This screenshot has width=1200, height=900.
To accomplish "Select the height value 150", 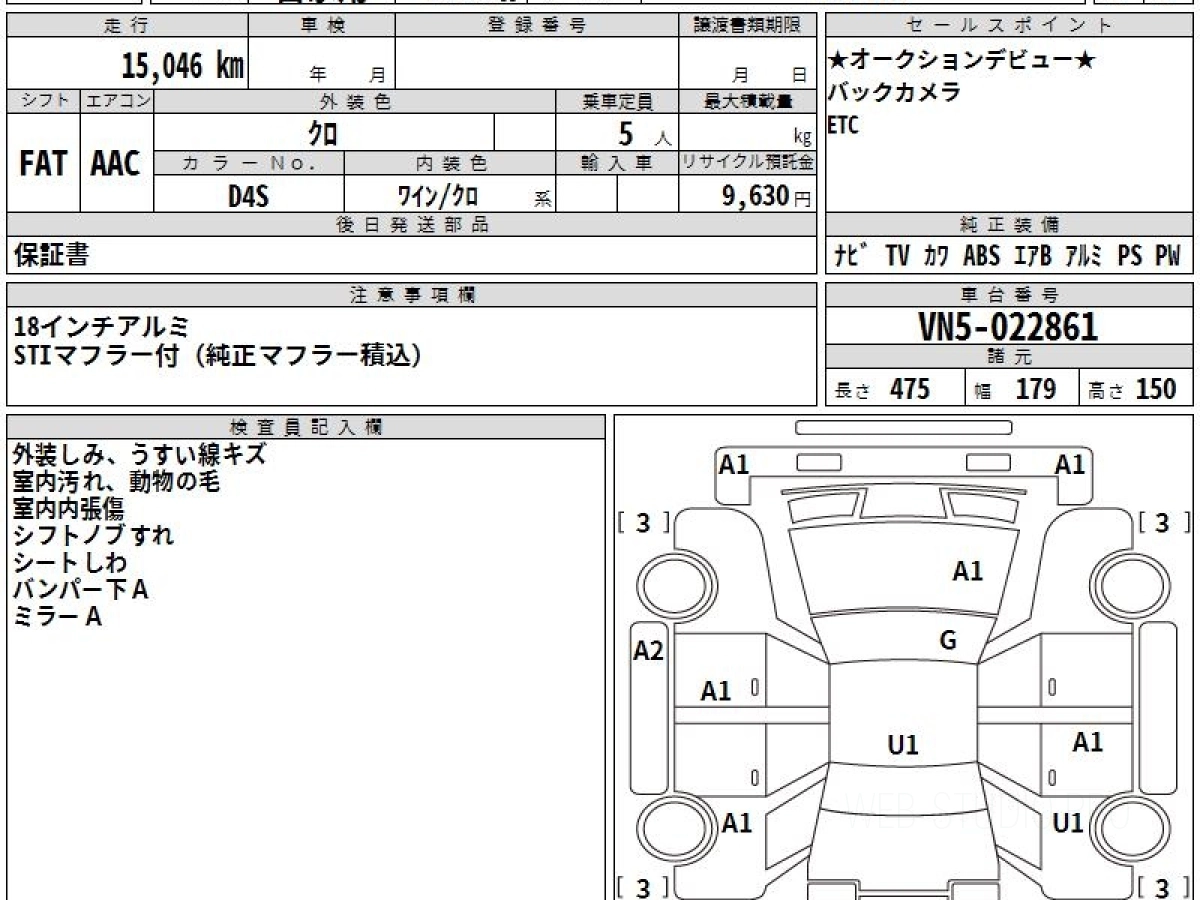I will [1156, 389].
